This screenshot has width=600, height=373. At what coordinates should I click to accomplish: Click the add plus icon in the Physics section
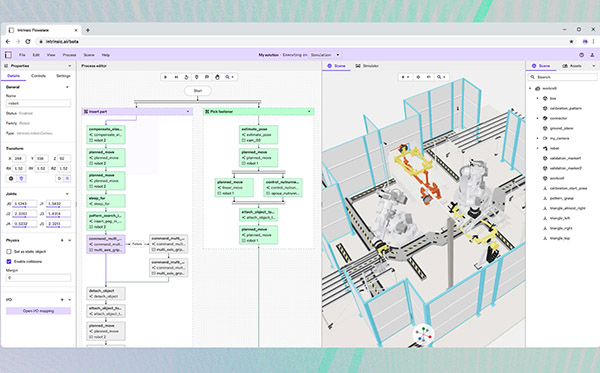click(x=62, y=240)
